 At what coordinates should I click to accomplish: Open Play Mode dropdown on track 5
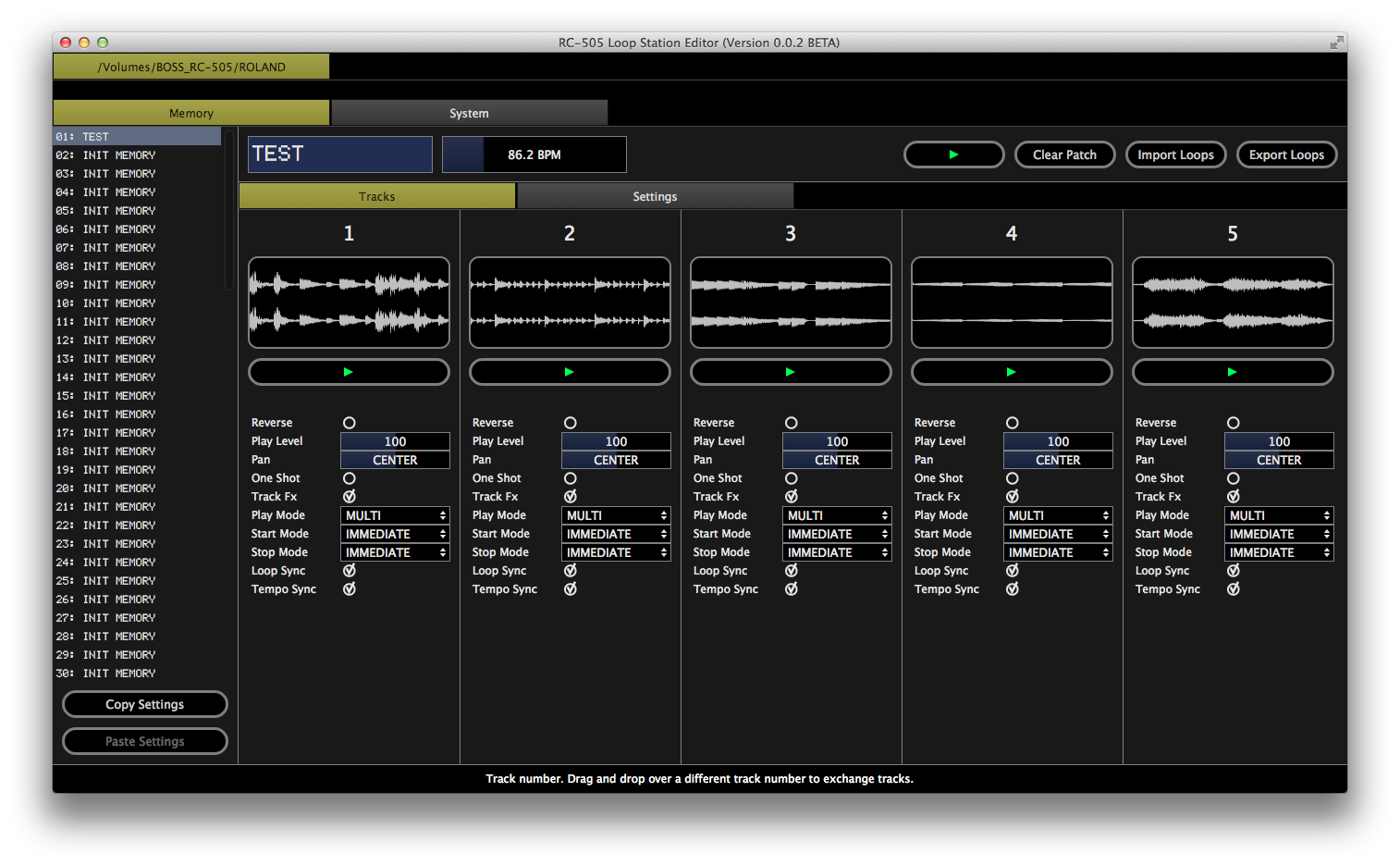(x=1279, y=515)
